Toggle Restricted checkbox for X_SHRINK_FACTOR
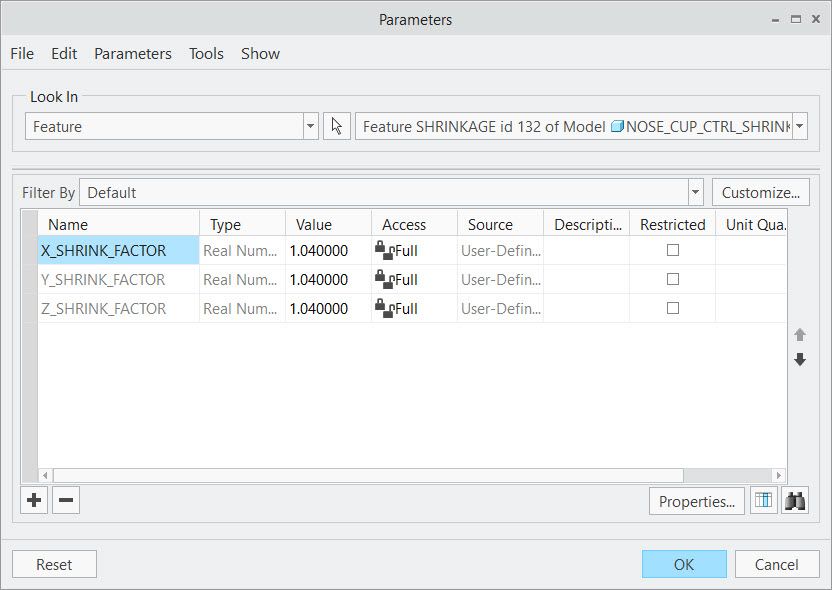 click(x=673, y=251)
